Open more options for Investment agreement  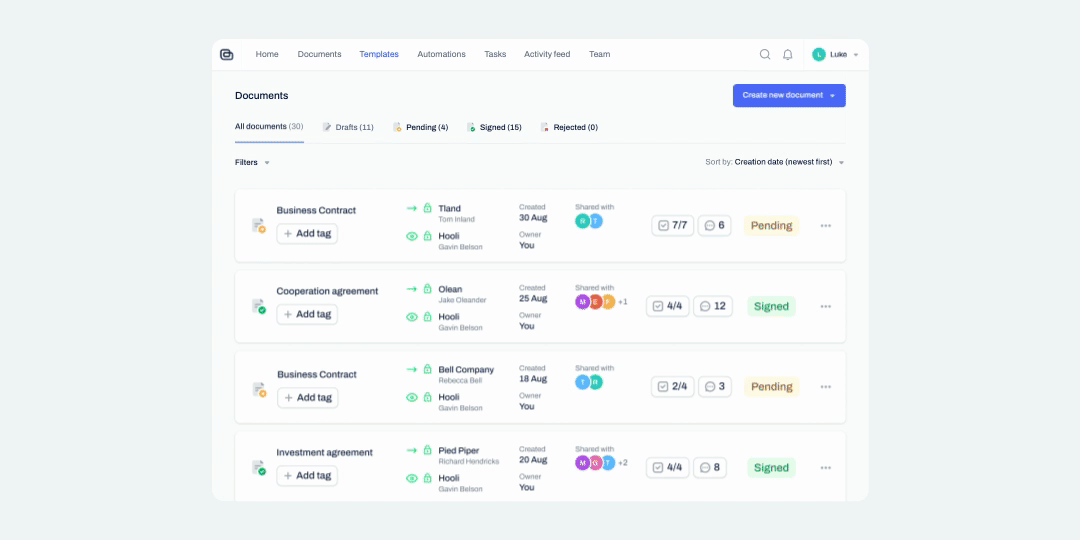click(x=826, y=468)
